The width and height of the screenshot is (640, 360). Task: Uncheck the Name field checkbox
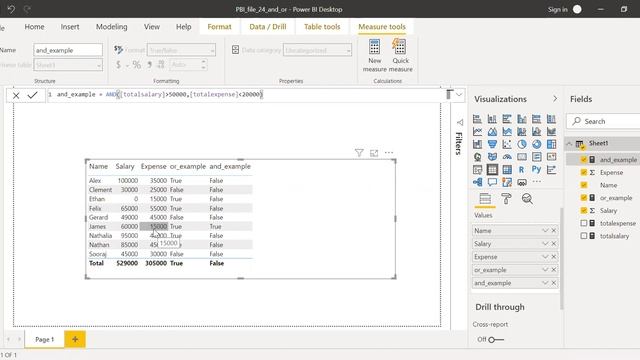[584, 185]
